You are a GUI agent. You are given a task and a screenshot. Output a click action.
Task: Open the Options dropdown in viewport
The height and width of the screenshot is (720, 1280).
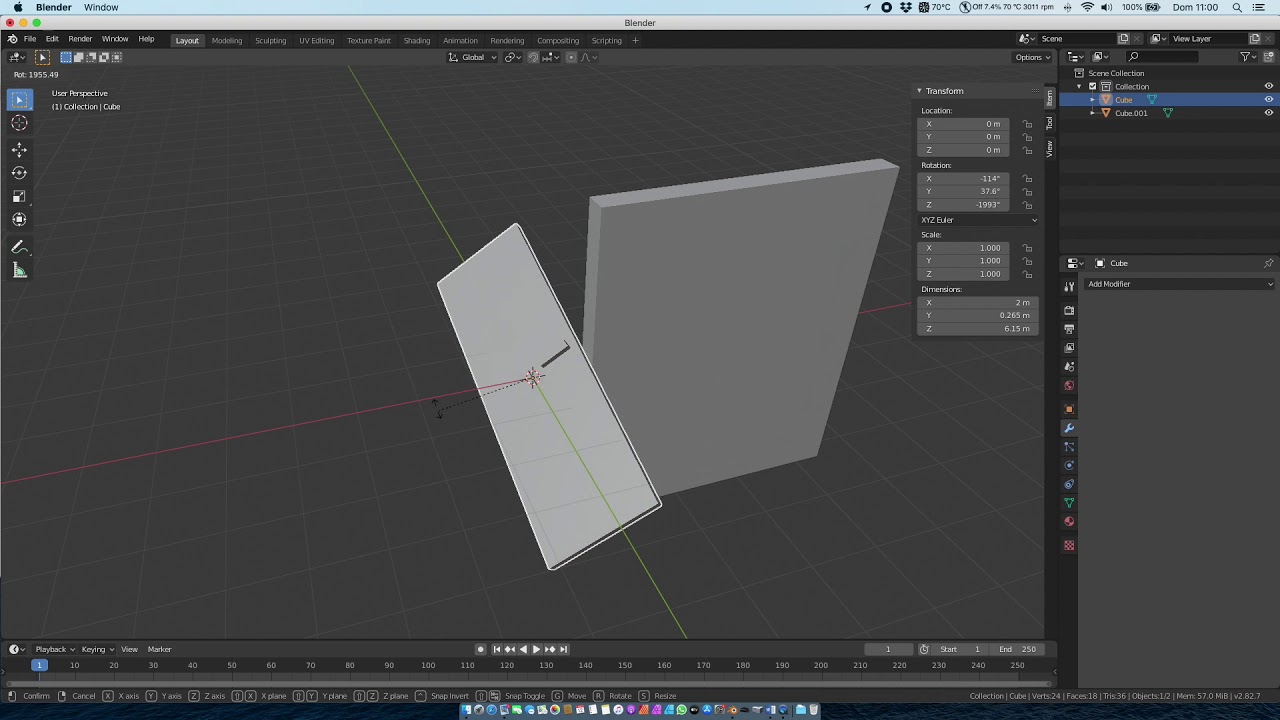[x=1033, y=57]
